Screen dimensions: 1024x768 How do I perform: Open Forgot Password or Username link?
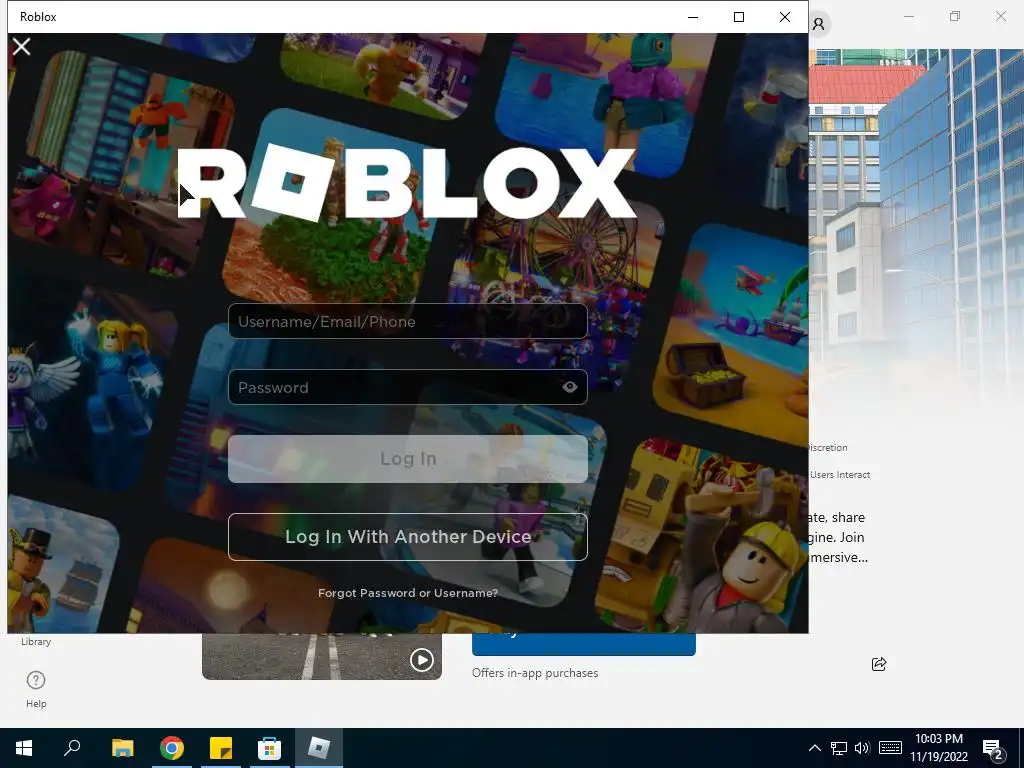coord(408,593)
